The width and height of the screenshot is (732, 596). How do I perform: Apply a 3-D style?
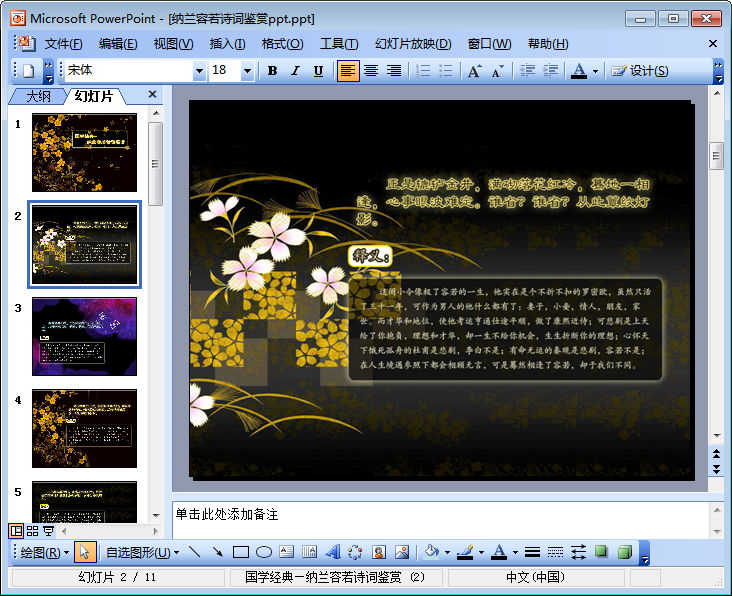click(x=624, y=553)
